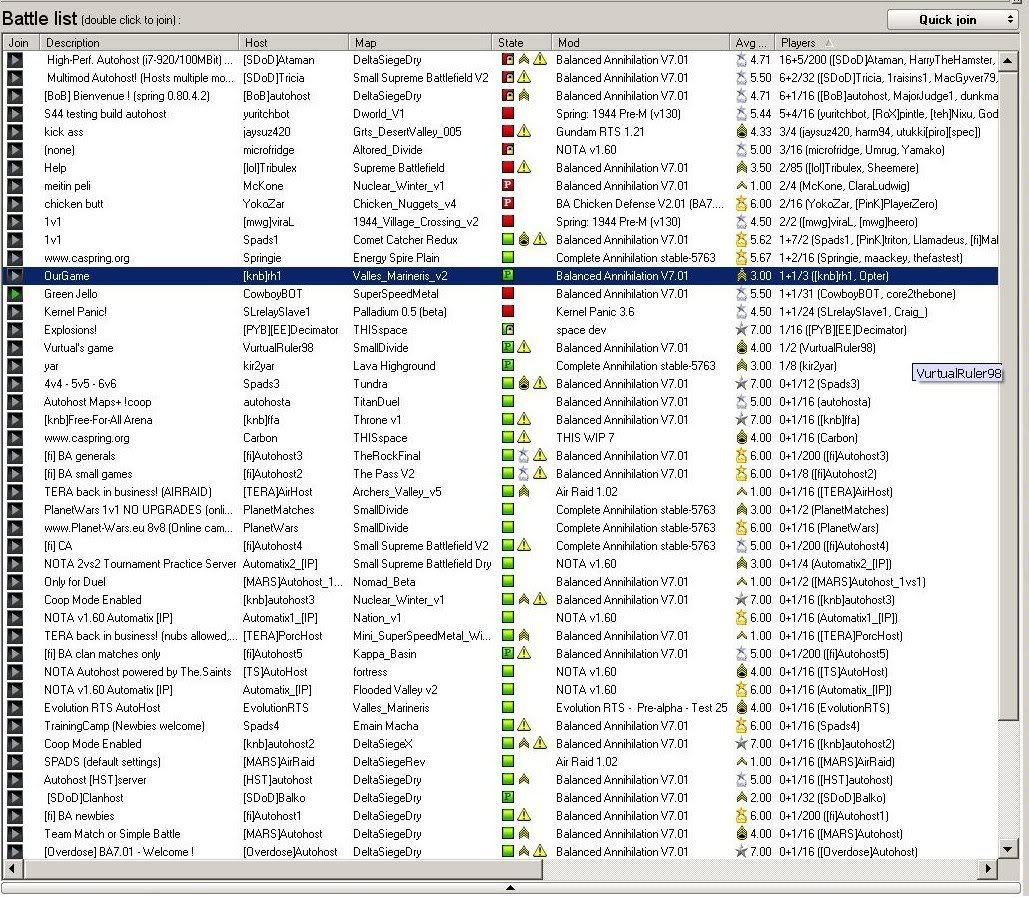
Task: Click horizontal scrollbar left arrow
Action: point(12,869)
